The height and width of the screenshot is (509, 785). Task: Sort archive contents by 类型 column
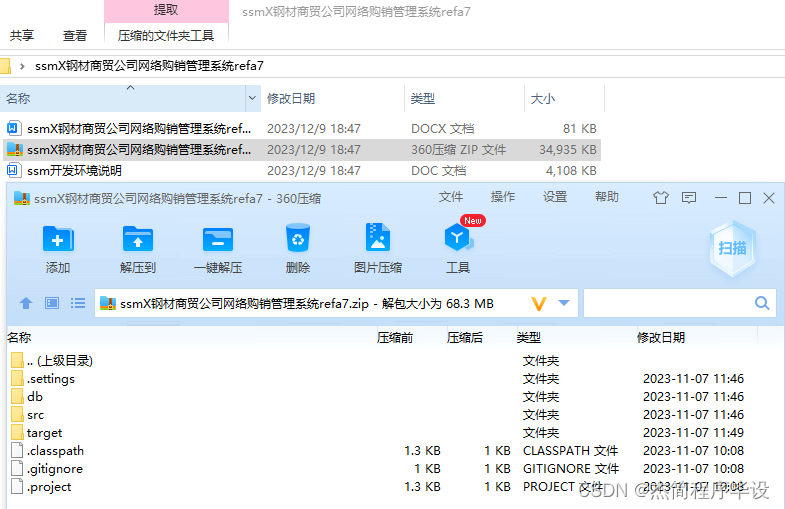(x=529, y=338)
